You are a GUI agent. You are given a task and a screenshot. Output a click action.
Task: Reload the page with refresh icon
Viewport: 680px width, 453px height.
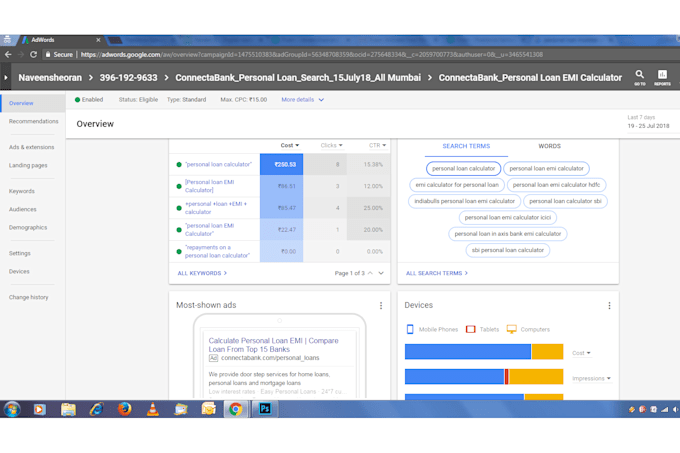click(33, 55)
